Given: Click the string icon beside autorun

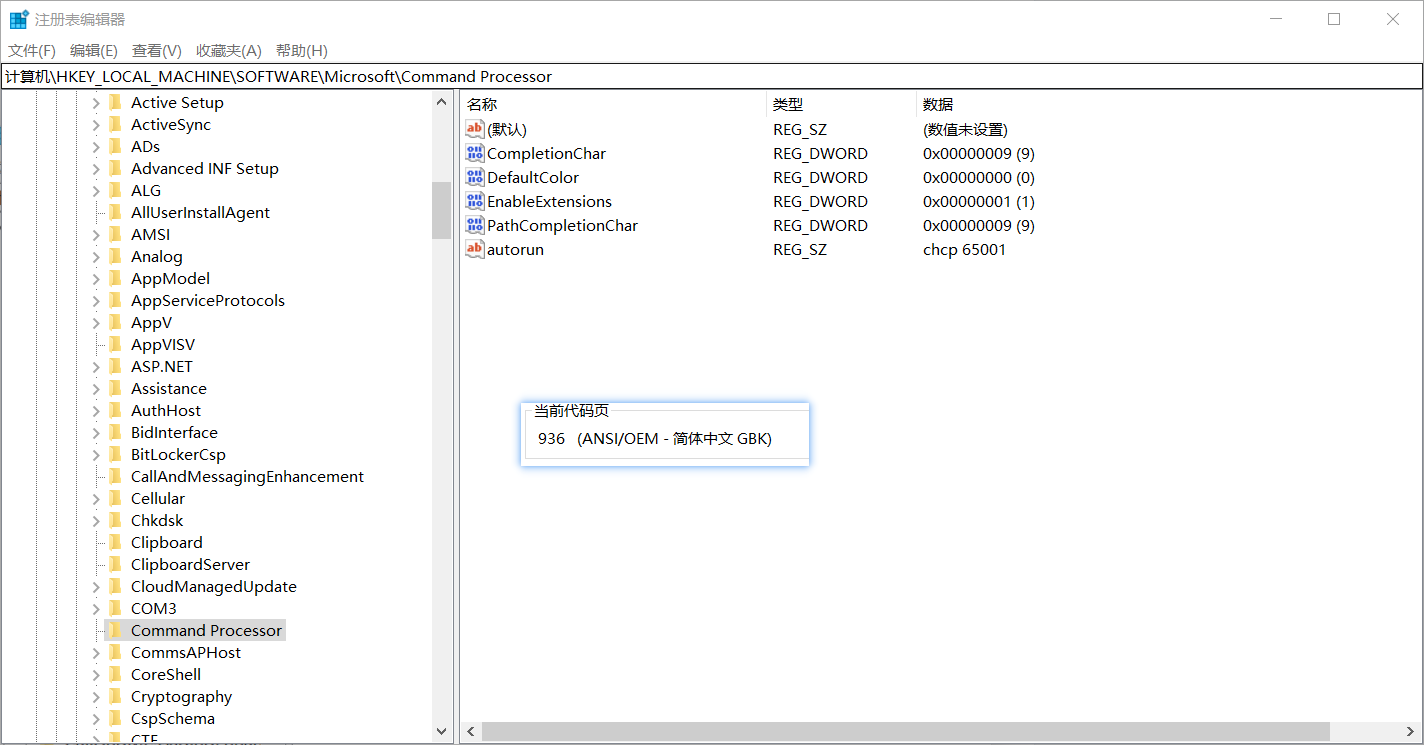Looking at the screenshot, I should pos(475,249).
